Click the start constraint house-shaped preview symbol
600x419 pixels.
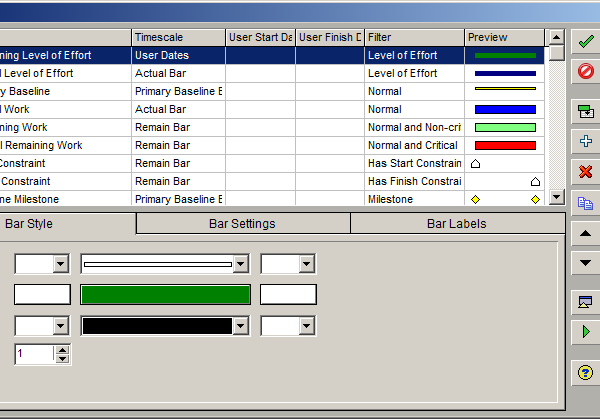coord(476,164)
